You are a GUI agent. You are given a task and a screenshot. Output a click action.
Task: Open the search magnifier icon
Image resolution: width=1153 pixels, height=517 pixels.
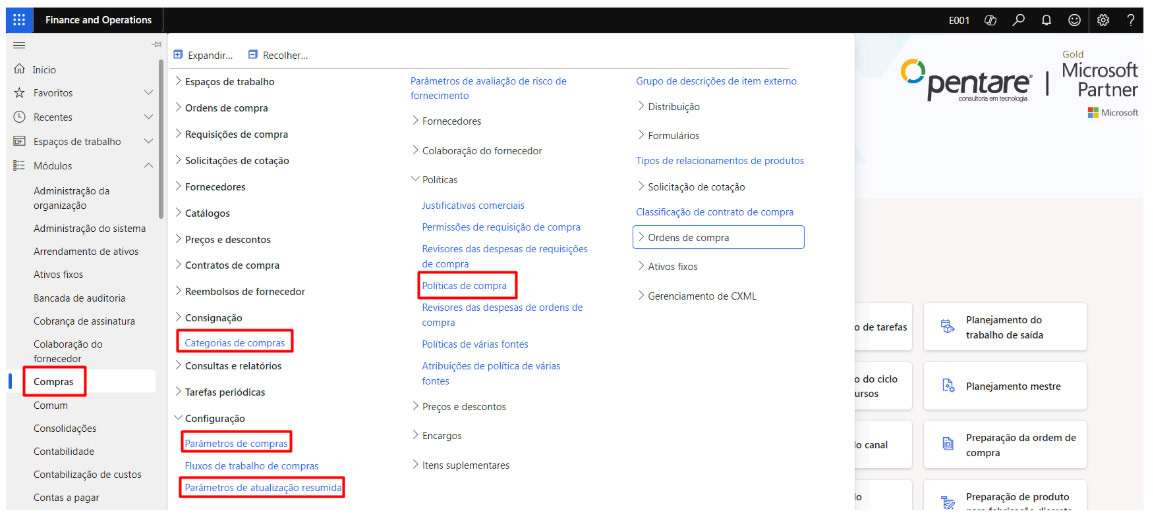click(x=1018, y=20)
